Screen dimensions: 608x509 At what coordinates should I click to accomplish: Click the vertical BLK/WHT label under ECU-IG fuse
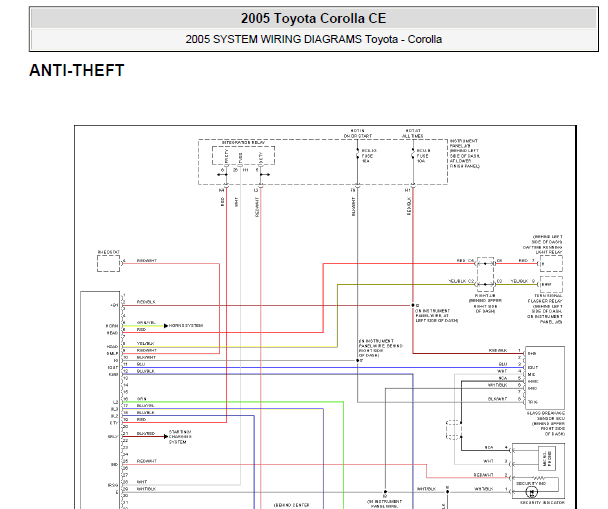[x=353, y=207]
